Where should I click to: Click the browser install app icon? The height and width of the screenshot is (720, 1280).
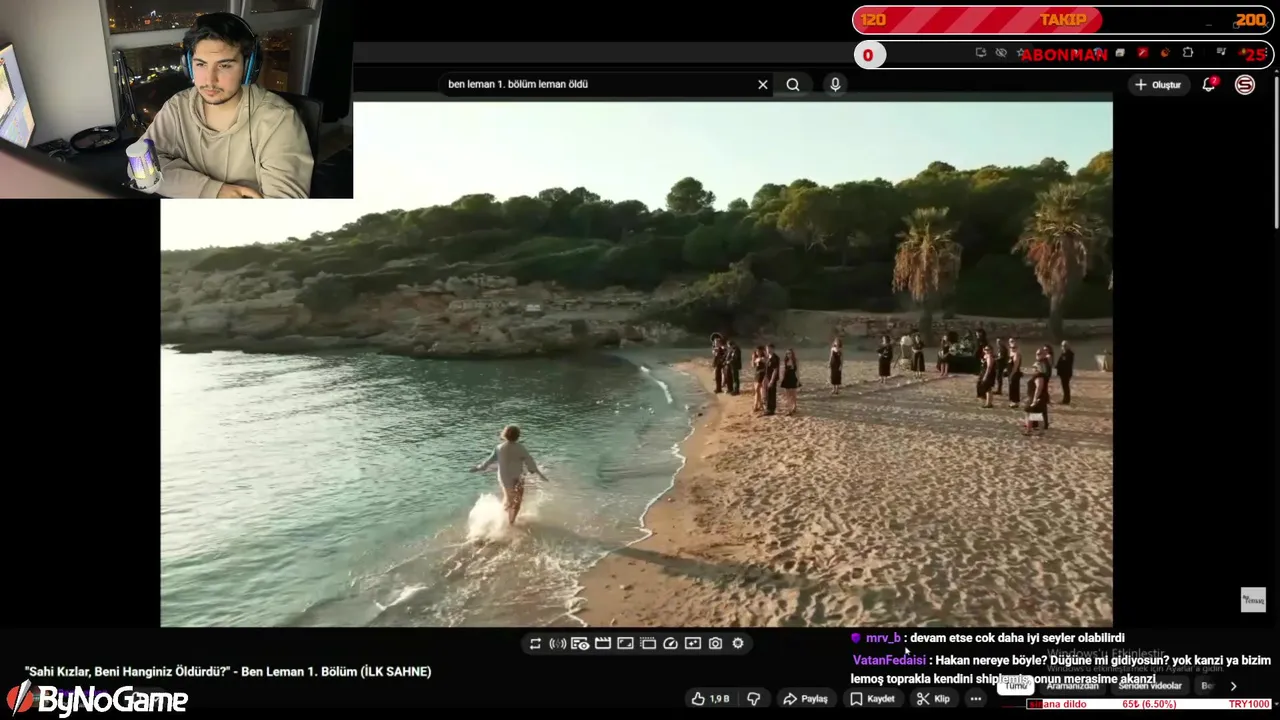tap(981, 53)
